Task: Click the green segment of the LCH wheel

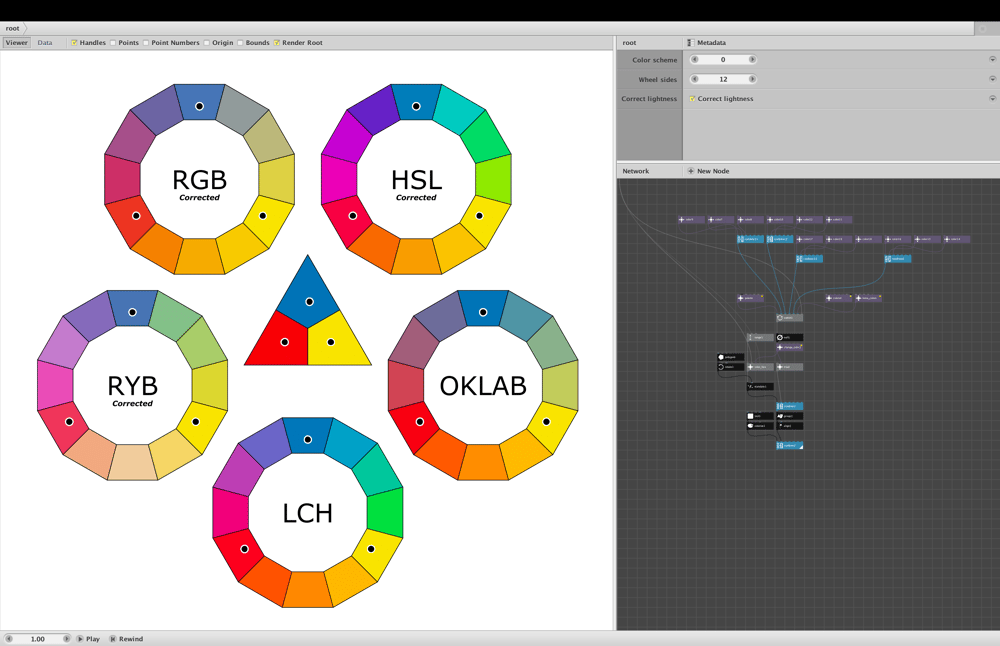Action: pos(385,513)
